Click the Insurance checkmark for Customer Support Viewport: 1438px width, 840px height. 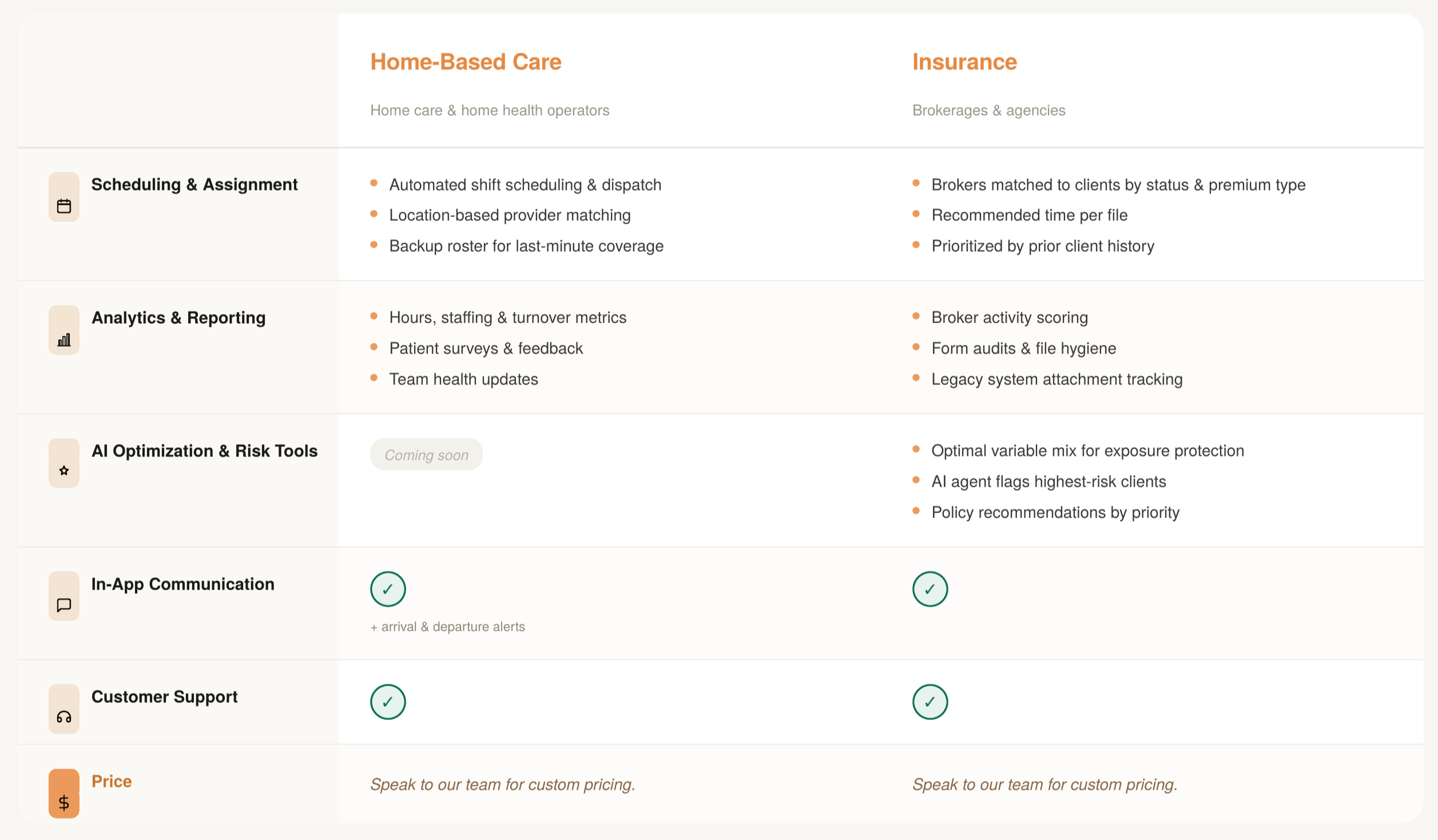930,702
